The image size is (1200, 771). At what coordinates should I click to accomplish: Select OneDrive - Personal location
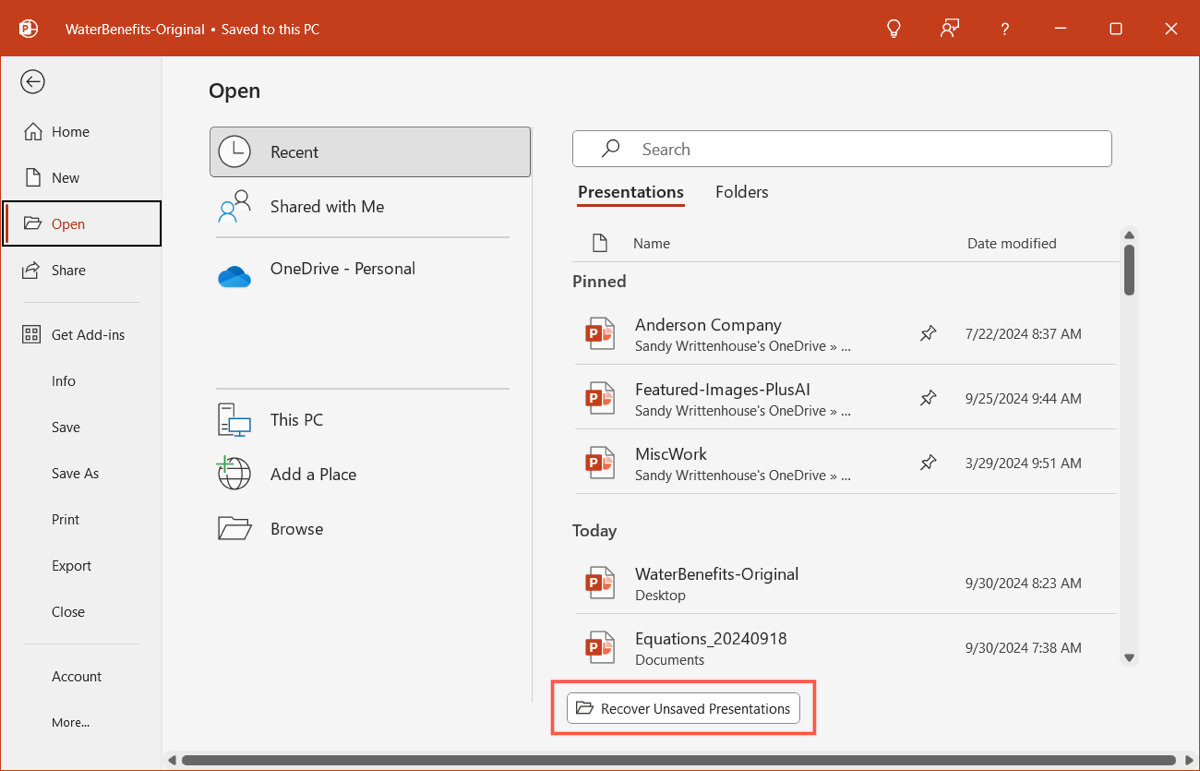point(342,269)
